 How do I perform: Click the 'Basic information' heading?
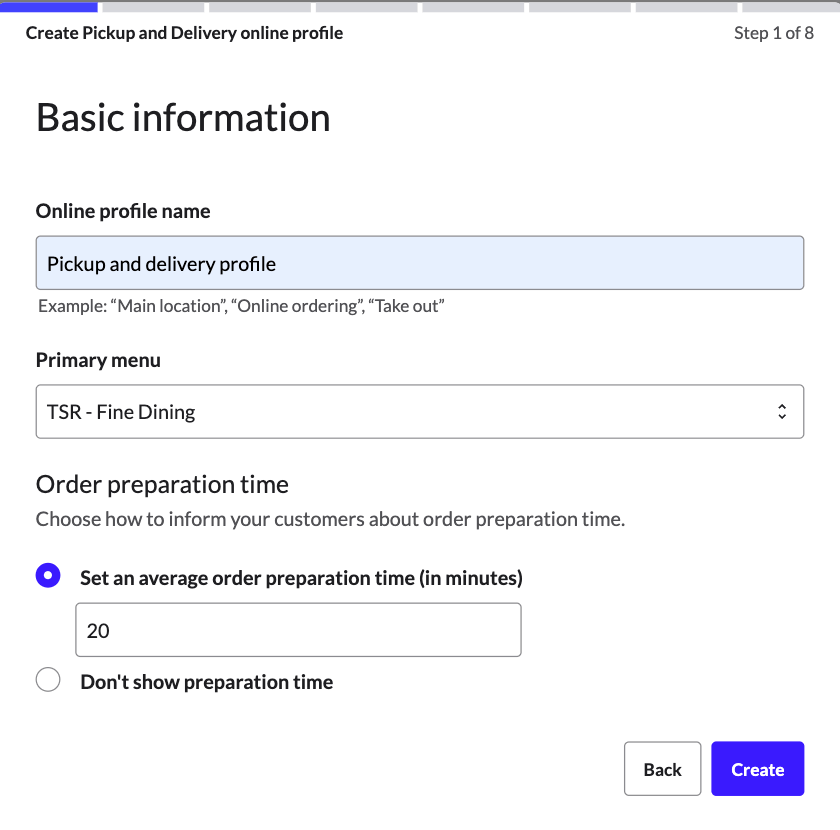click(x=183, y=118)
